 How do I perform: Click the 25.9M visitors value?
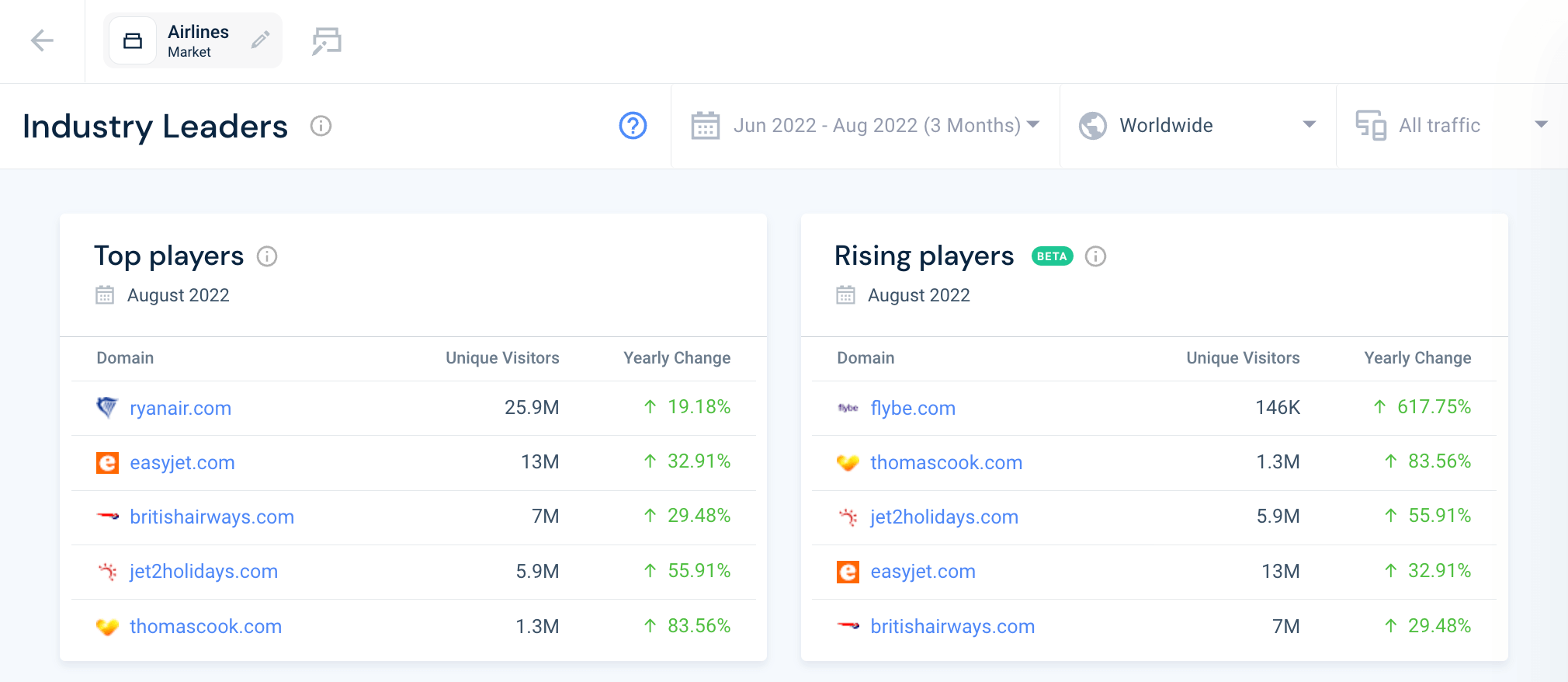pos(532,407)
